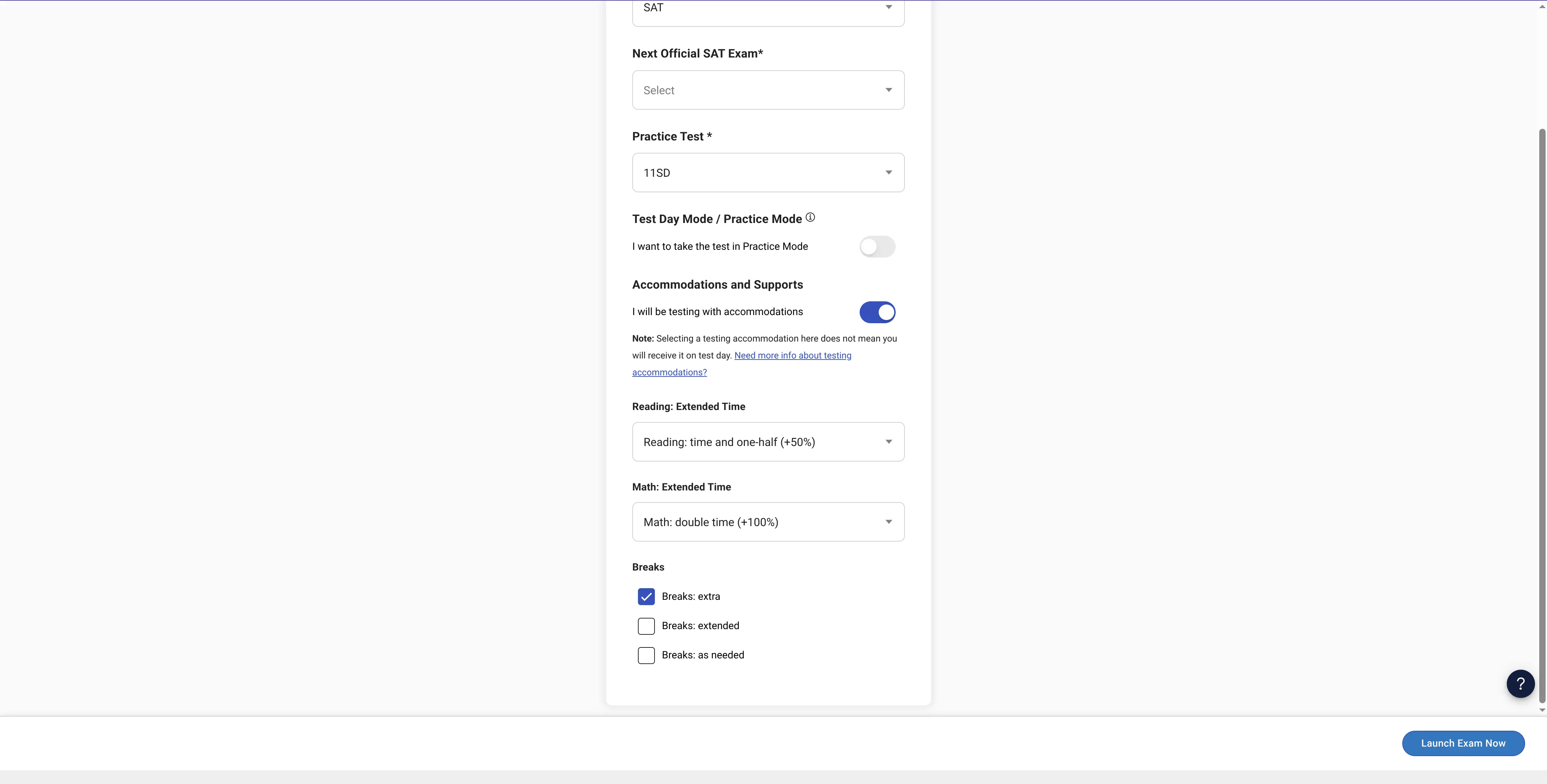Screen dimensions: 1547x784
Task: Uncheck the Breaks: extra checkbox
Action: tap(646, 597)
